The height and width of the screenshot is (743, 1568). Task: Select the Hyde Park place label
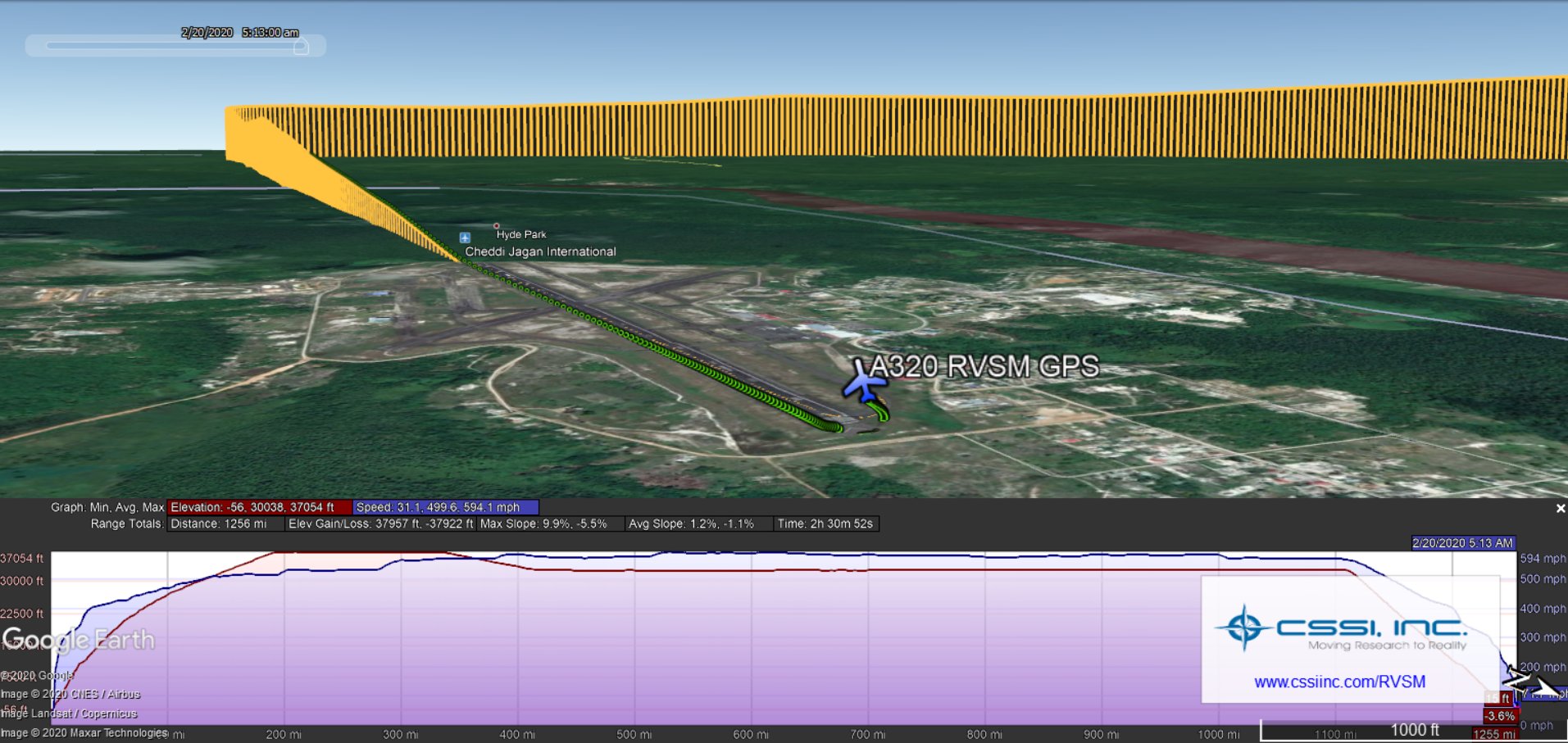(521, 234)
